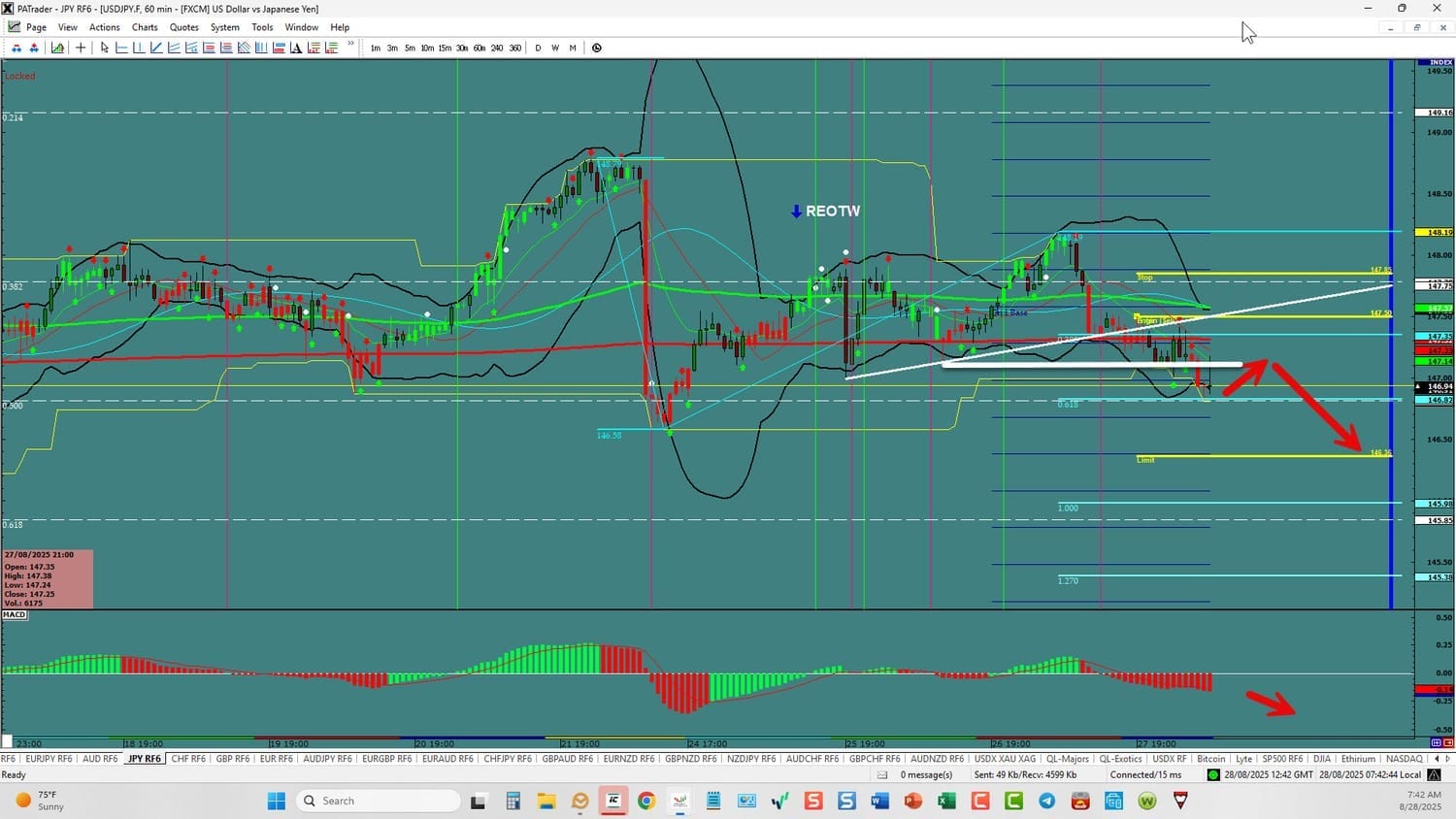Open the weather widget showing 75°F Sunny
Viewport: 1456px width, 819px height.
click(x=40, y=801)
